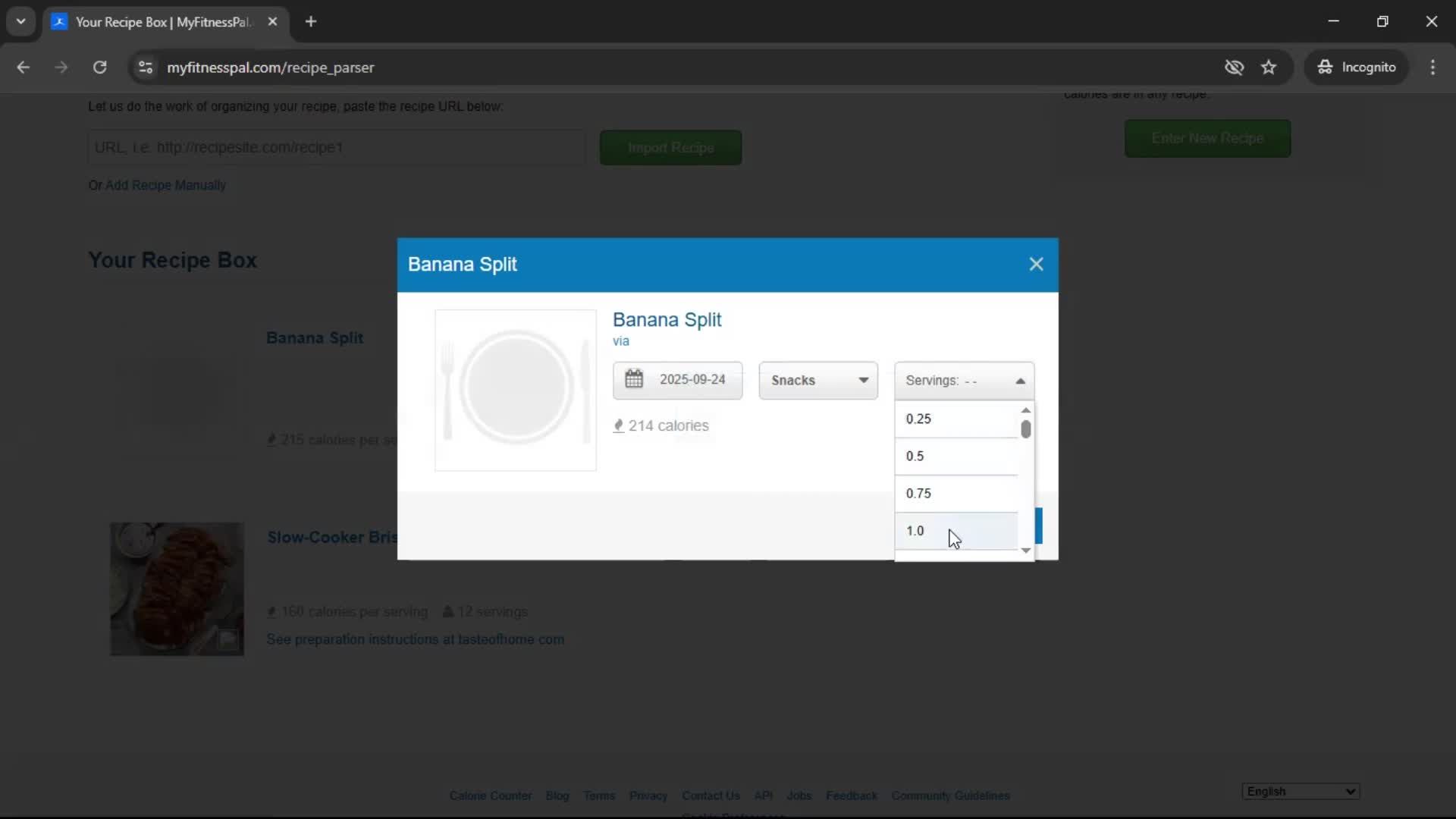This screenshot has width=1456, height=819.
Task: Go back to previous page
Action: point(24,67)
